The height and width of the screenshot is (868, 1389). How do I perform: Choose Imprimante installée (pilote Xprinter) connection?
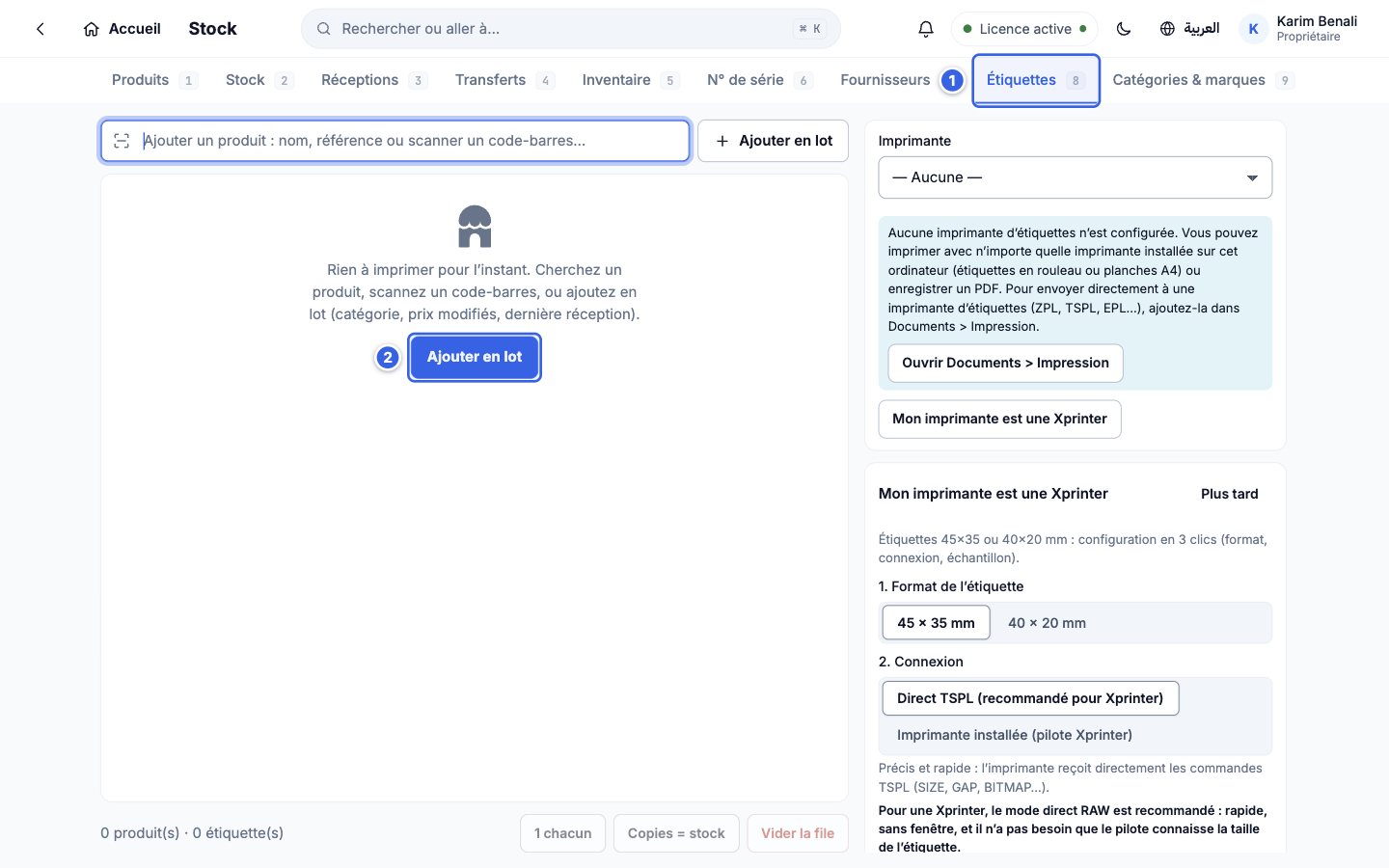click(1015, 735)
